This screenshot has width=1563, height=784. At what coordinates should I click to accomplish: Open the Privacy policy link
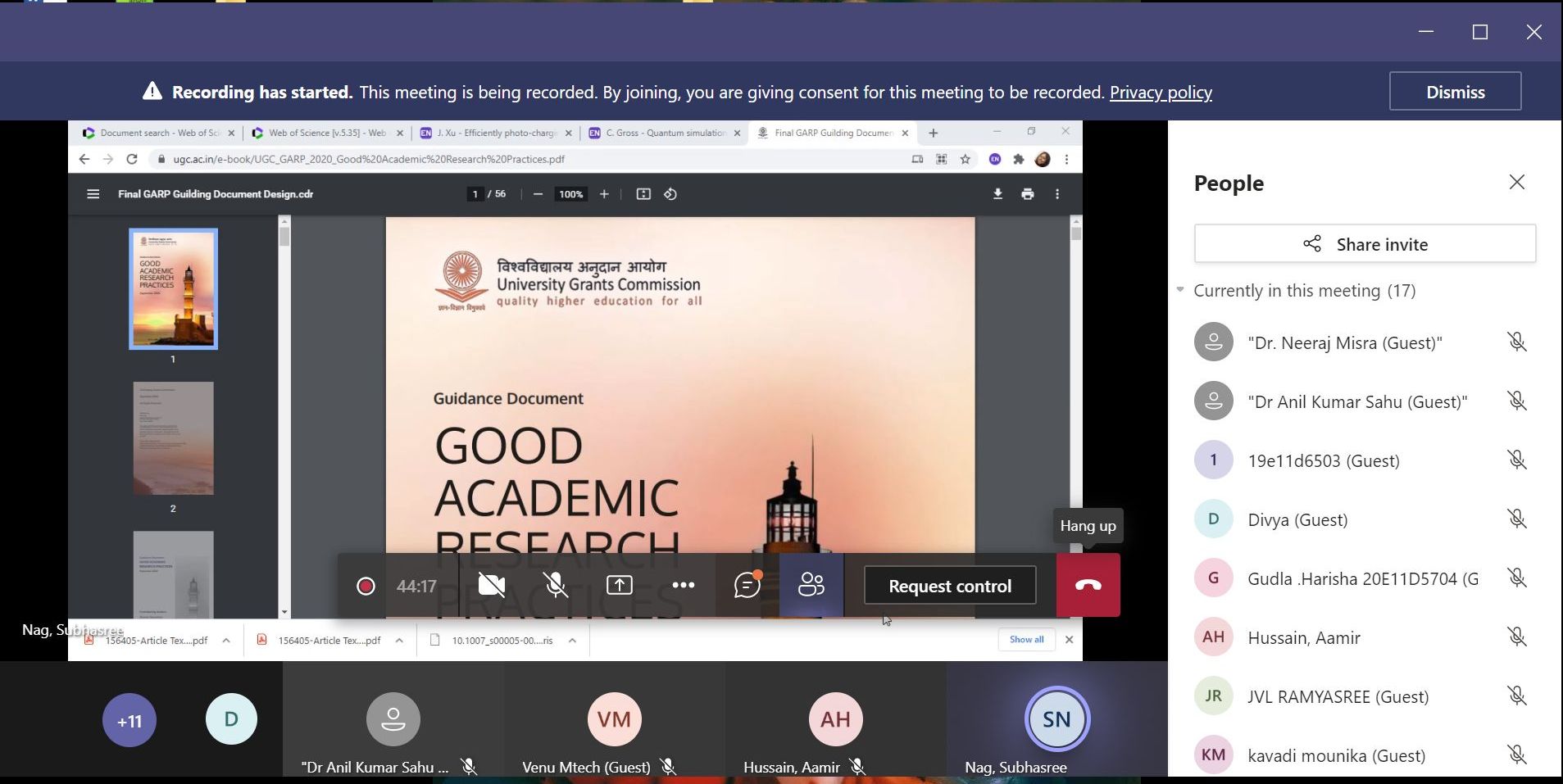1160,93
